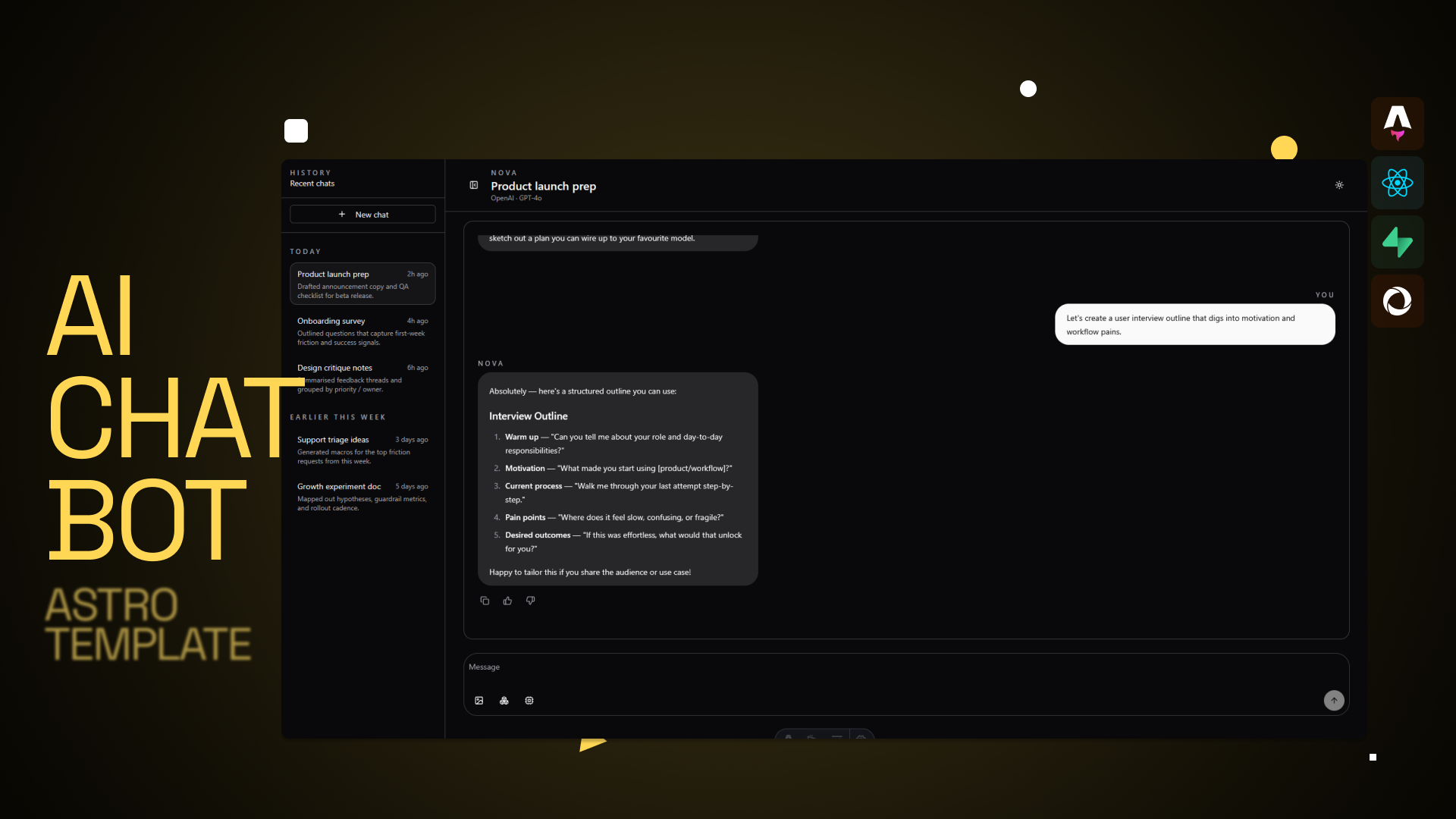Image resolution: width=1456 pixels, height=819 pixels.
Task: Give thumbs up to Nova's reply
Action: [507, 601]
